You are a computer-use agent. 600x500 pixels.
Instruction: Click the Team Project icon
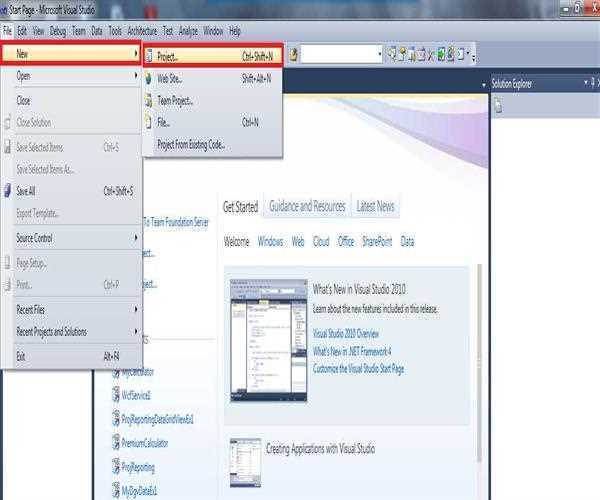pos(150,100)
